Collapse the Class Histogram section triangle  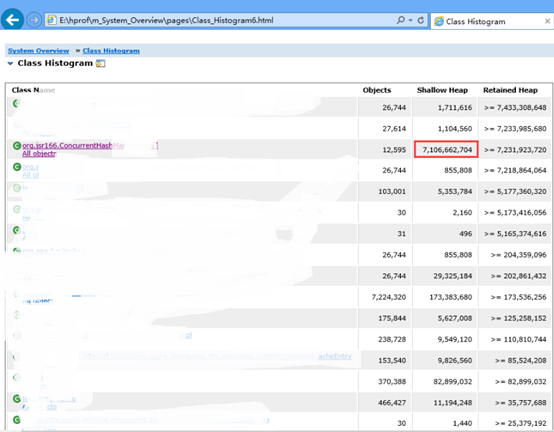[10, 64]
